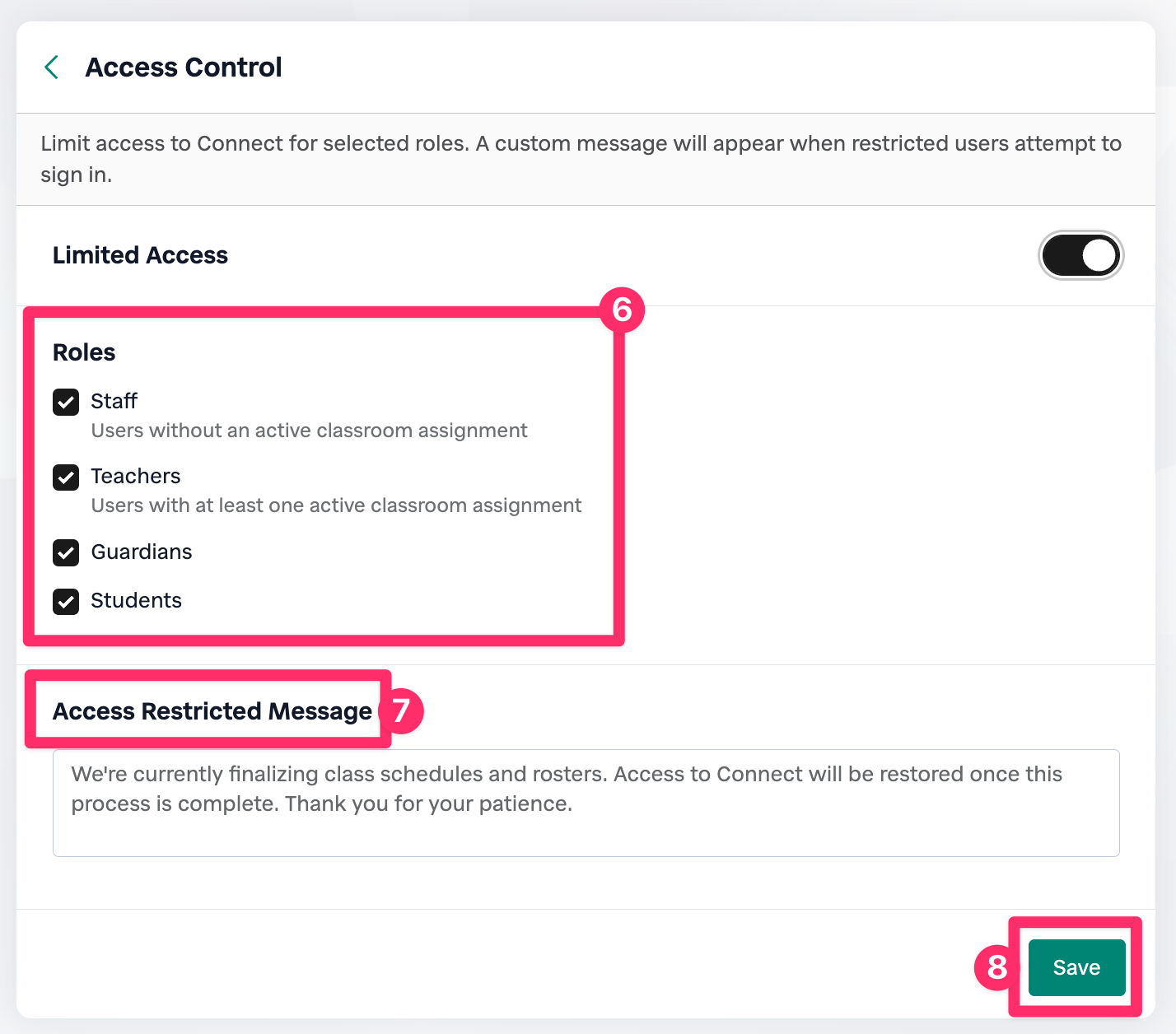Click the Staff role label
The width and height of the screenshot is (1176, 1034).
pyautogui.click(x=114, y=401)
